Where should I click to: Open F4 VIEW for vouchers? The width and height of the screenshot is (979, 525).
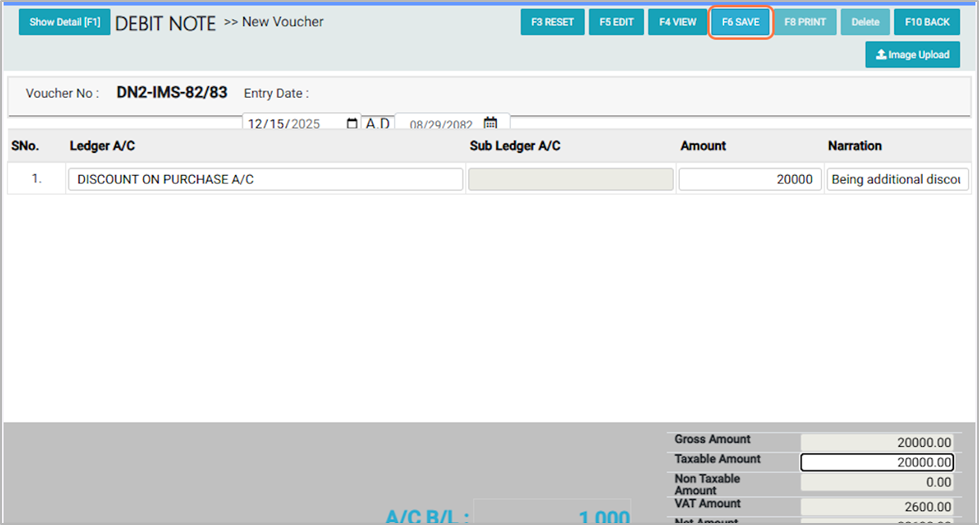(677, 22)
